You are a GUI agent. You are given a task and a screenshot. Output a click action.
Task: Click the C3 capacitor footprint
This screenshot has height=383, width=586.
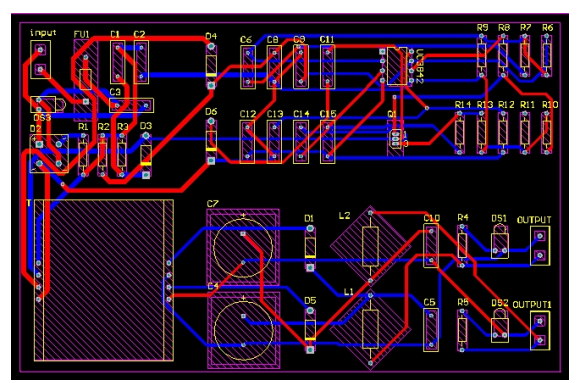tap(131, 105)
